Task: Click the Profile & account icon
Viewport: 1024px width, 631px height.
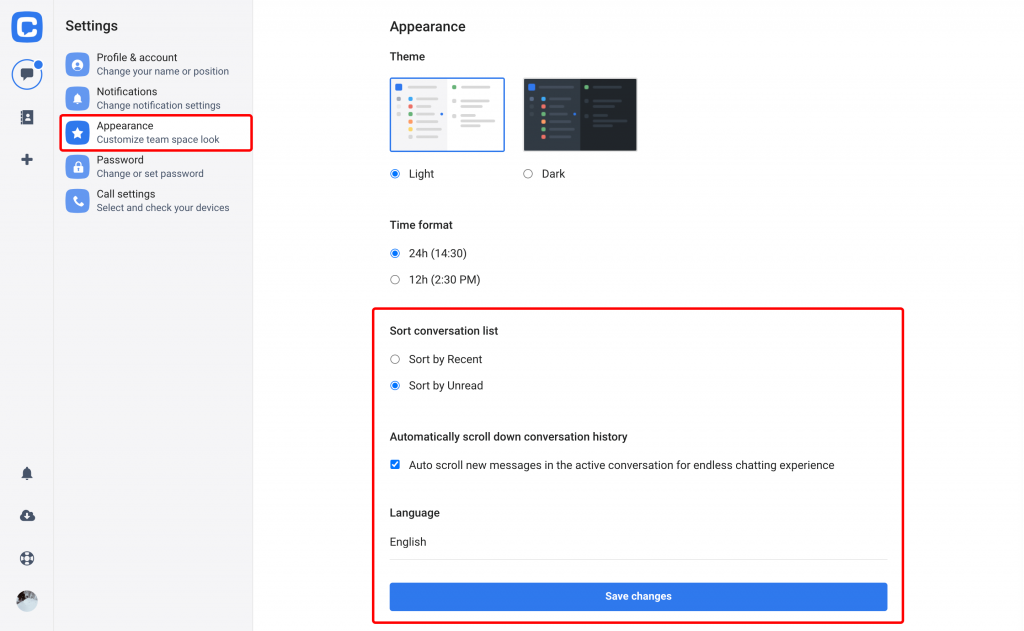Action: 77,65
